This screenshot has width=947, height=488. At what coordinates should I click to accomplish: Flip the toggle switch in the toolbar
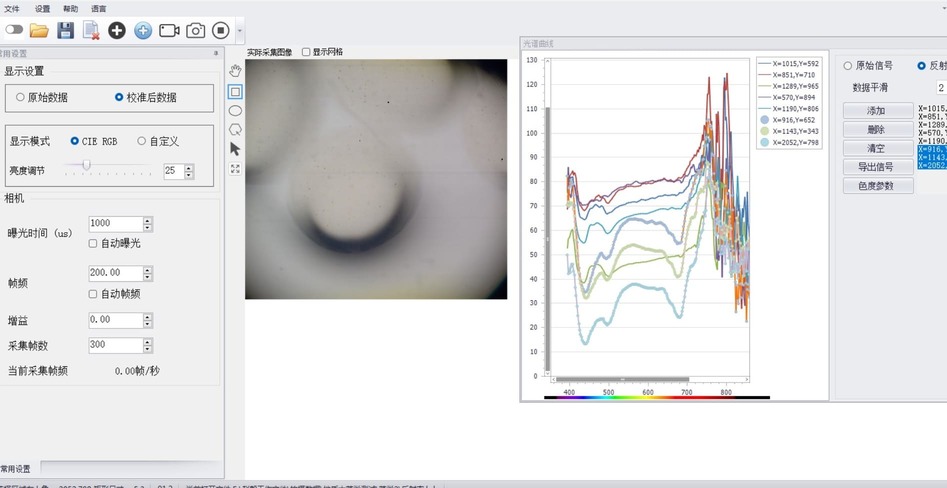14,31
